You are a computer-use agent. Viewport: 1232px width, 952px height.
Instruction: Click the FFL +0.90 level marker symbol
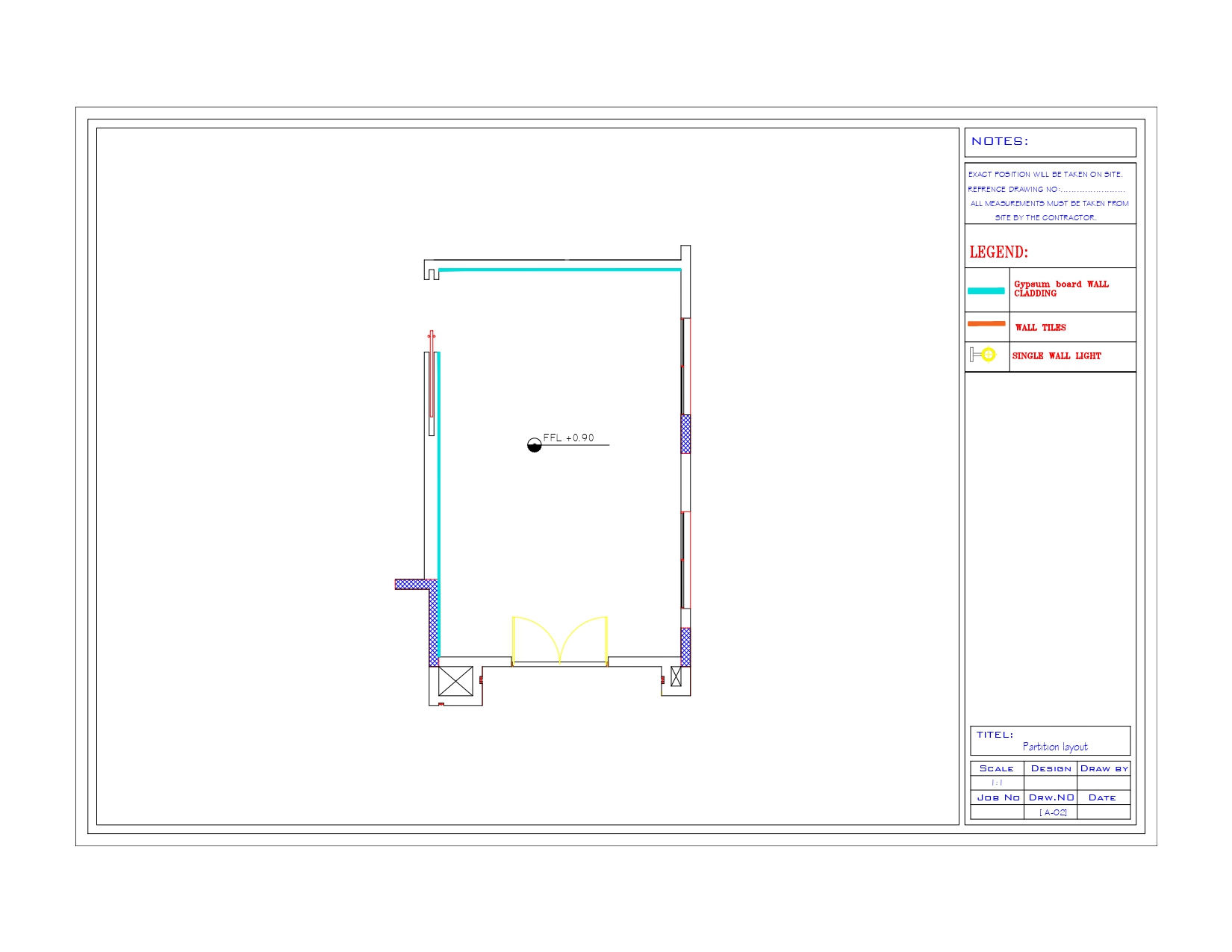pyautogui.click(x=534, y=446)
